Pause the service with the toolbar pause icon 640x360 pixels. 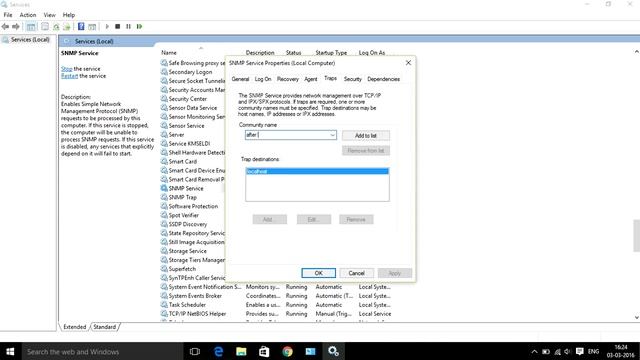pos(128,27)
